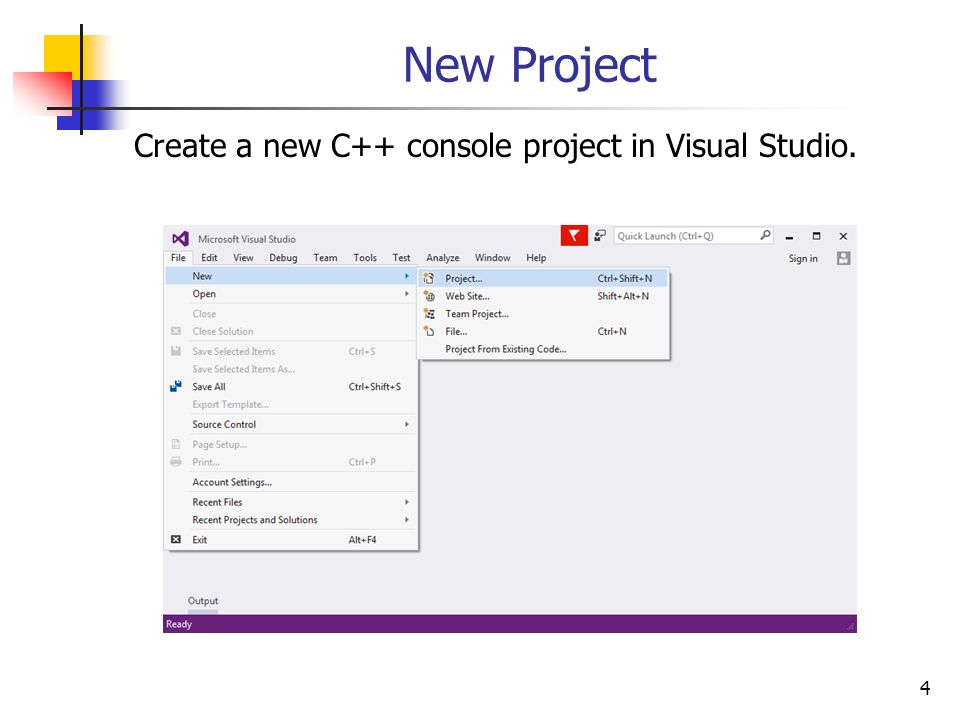Click the Ctrl+Shift+S shortcut text

[x=375, y=386]
